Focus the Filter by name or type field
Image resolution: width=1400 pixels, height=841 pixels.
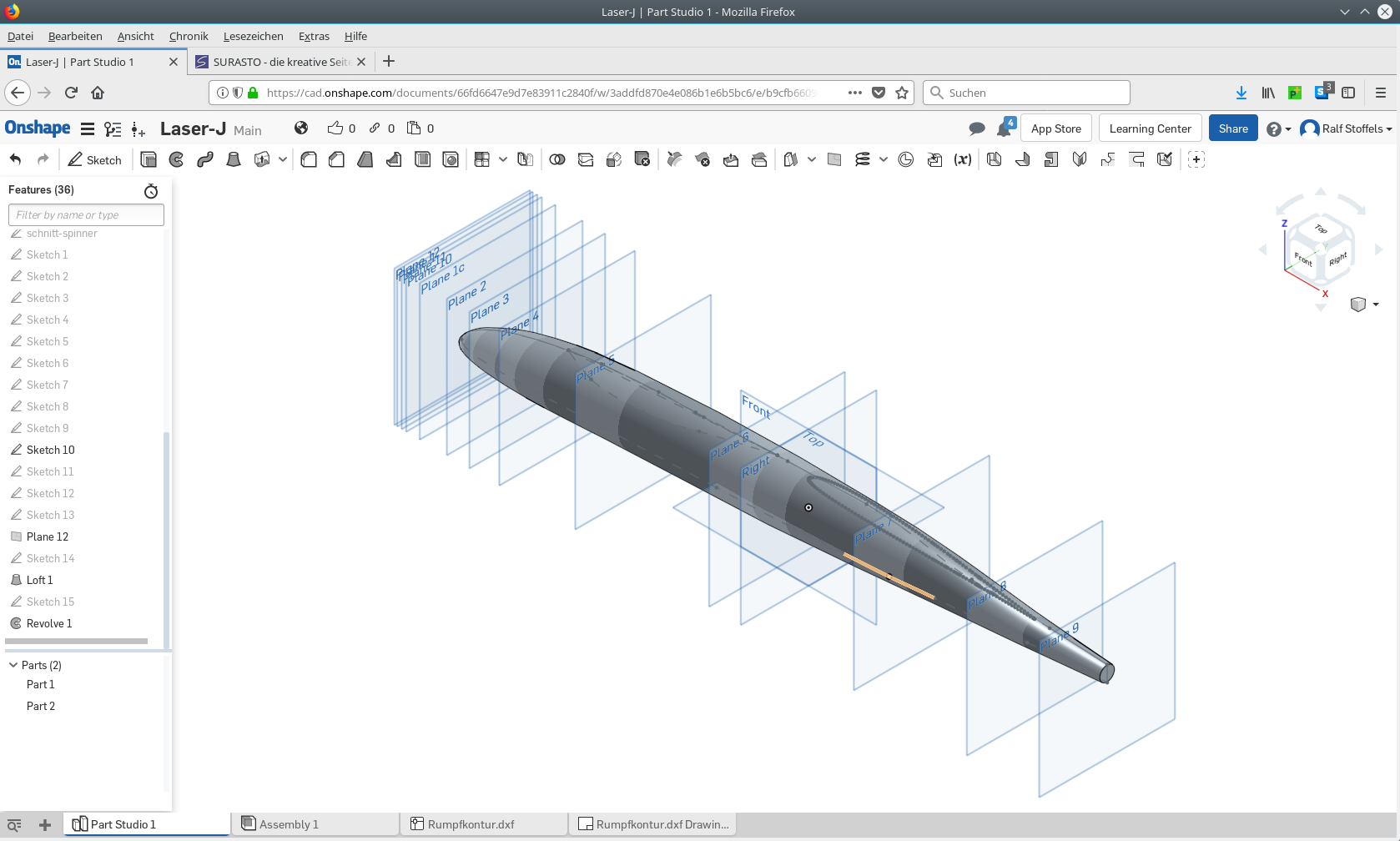[x=86, y=215]
